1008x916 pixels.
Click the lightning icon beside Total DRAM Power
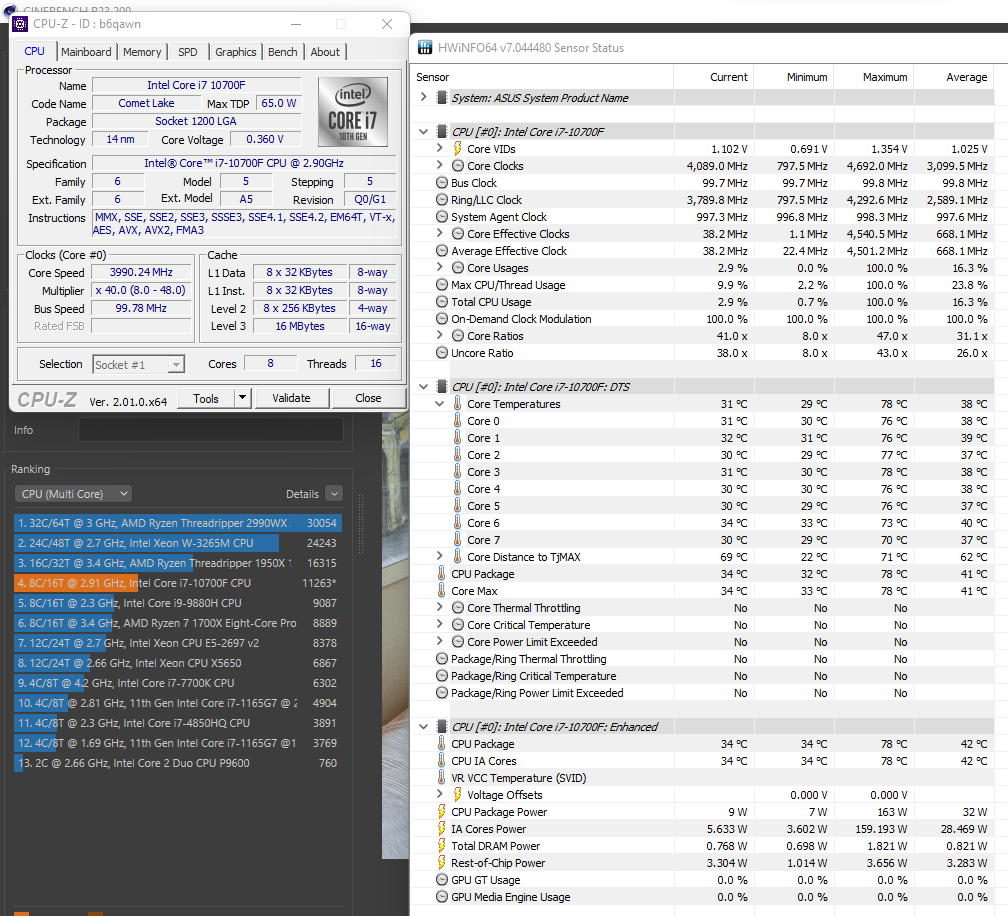coord(442,846)
